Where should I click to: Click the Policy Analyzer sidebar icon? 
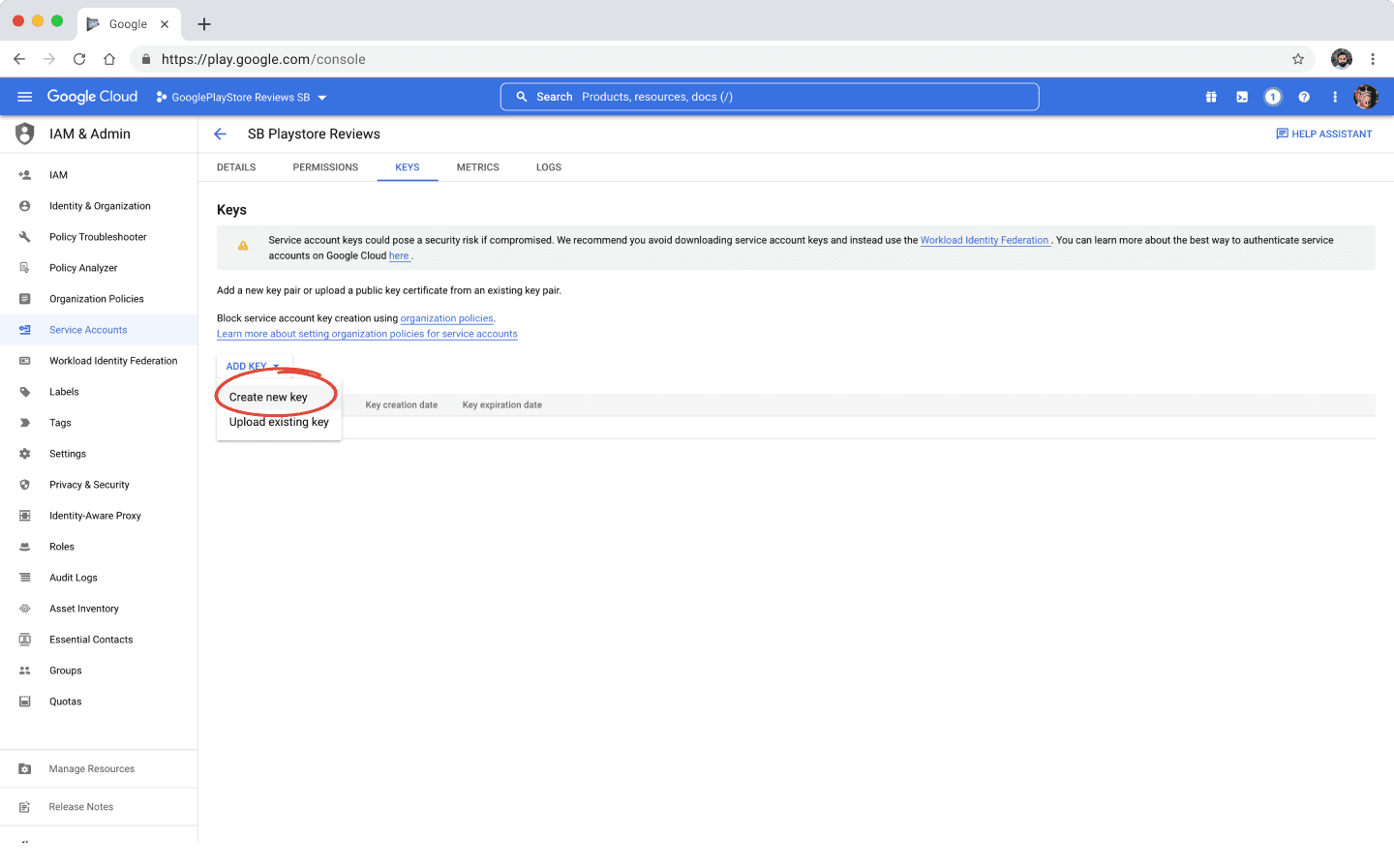coord(25,268)
